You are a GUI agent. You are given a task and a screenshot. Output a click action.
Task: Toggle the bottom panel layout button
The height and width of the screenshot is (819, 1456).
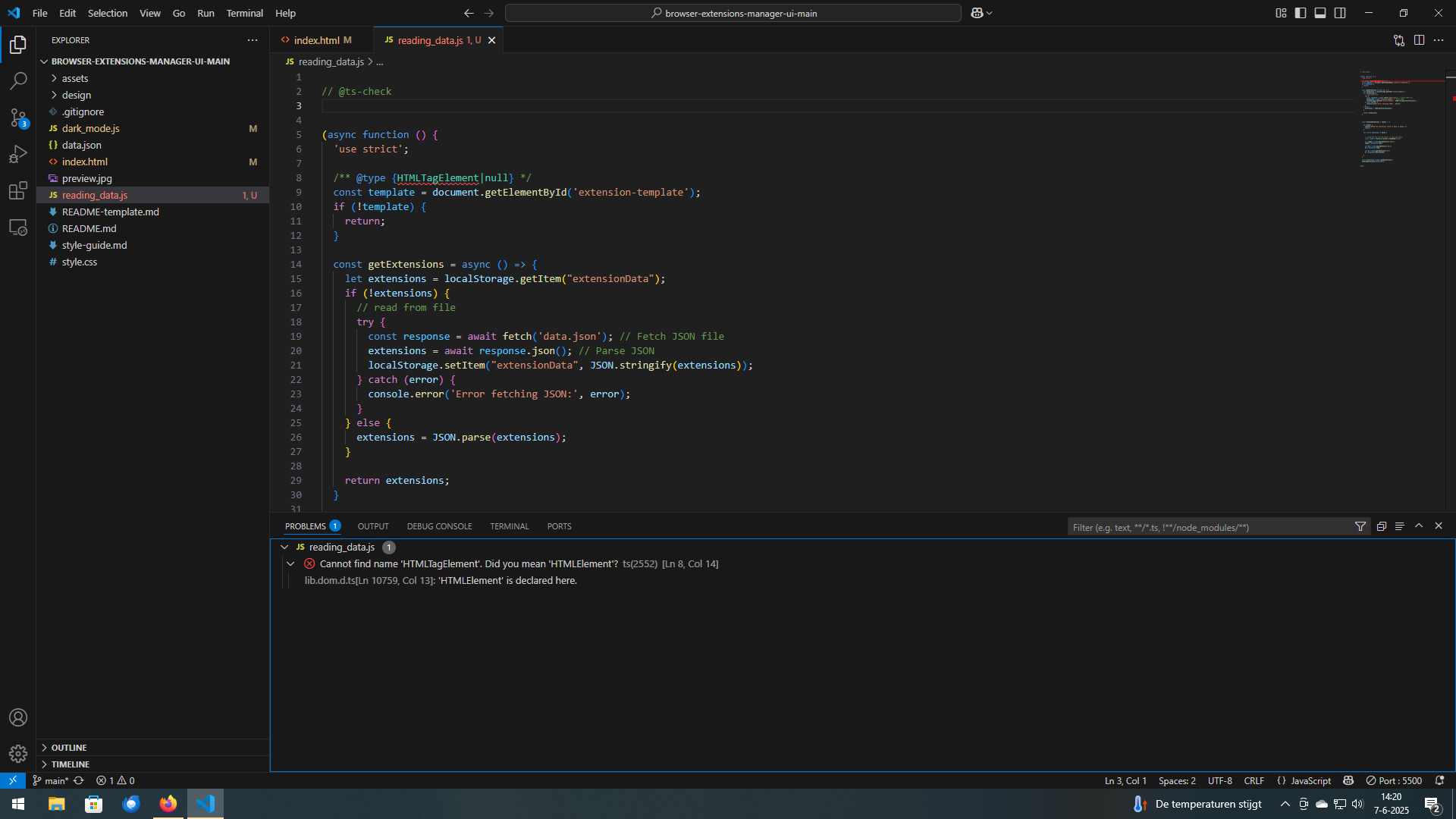[1320, 13]
